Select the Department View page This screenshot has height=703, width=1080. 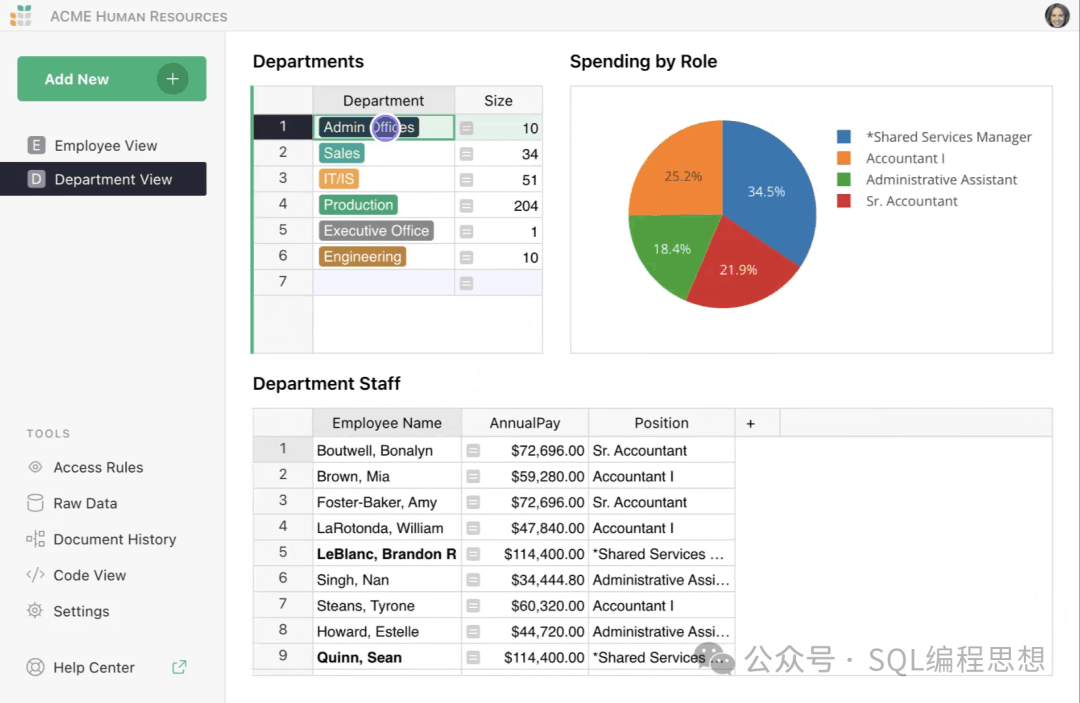click(x=103, y=179)
